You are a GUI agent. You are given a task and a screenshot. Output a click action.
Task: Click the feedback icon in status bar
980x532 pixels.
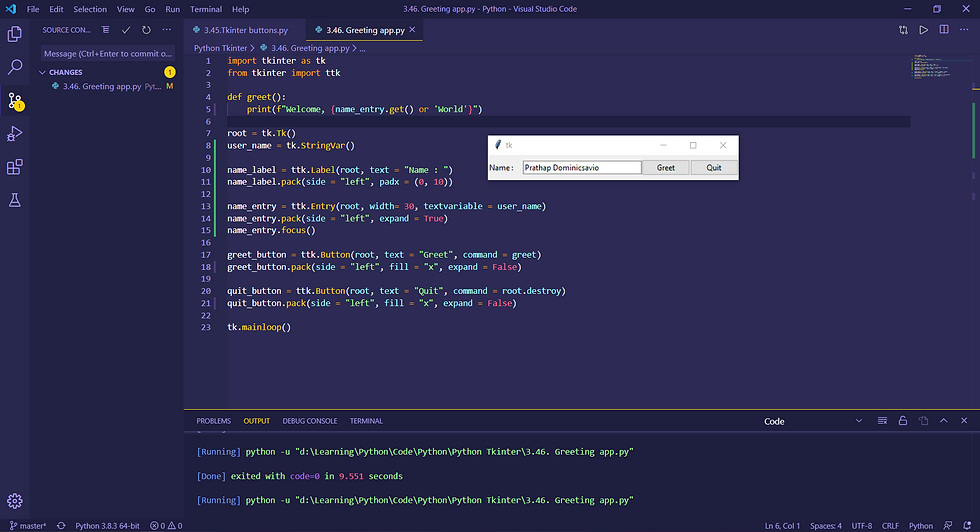coord(948,526)
